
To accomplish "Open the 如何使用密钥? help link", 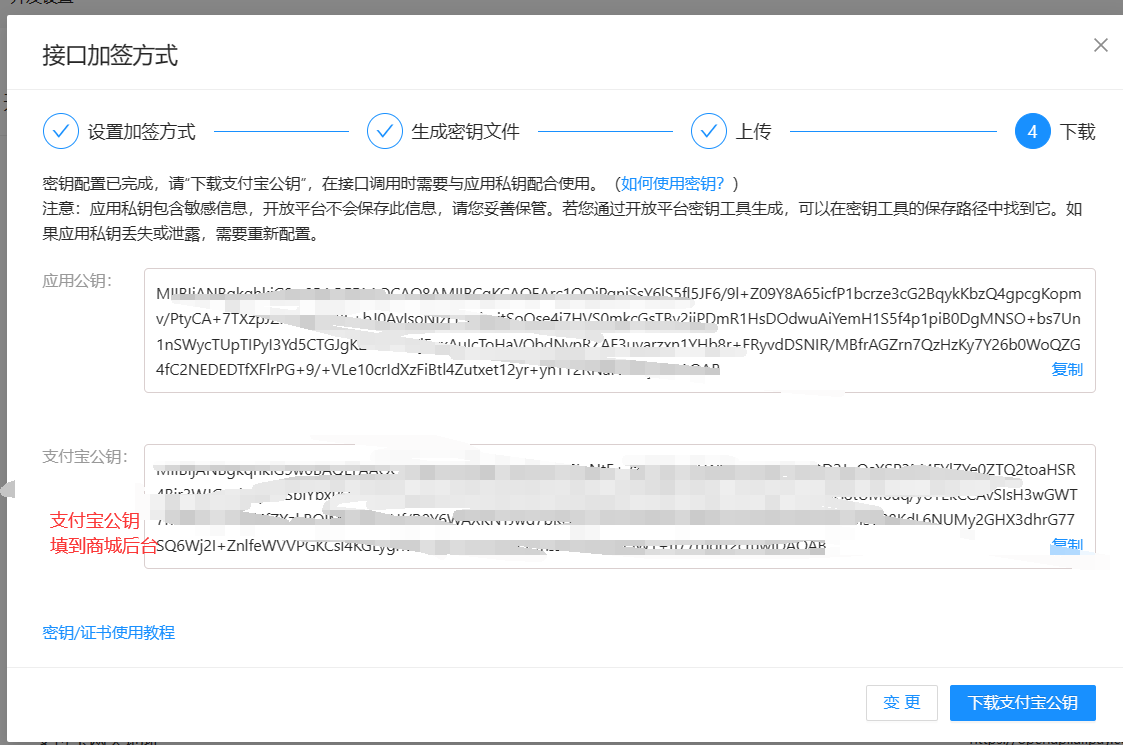I will point(672,183).
